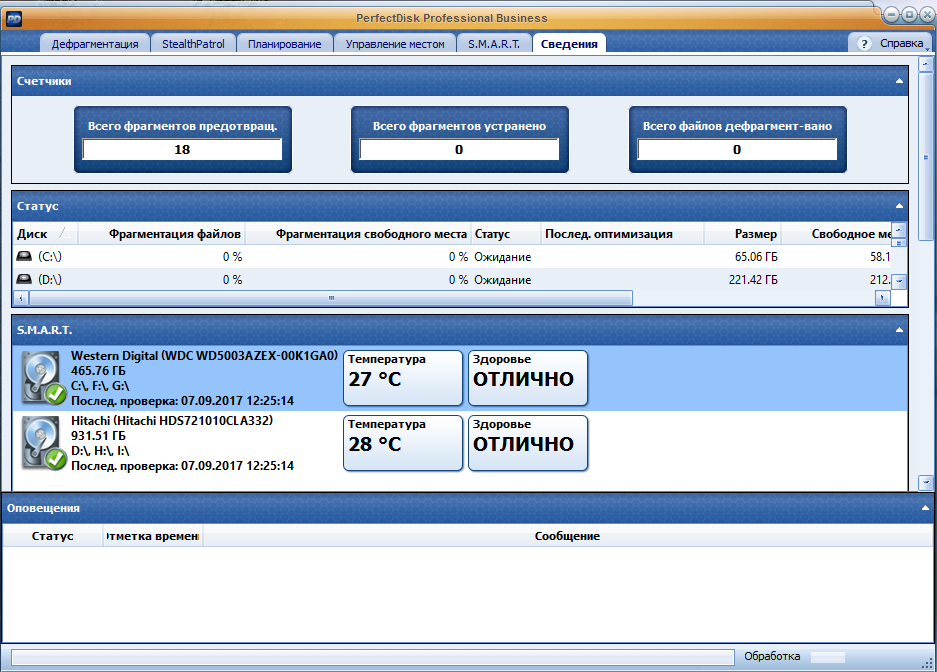Click the Статус table vertical scroll up arrow
The height and width of the screenshot is (672, 937).
(x=900, y=229)
